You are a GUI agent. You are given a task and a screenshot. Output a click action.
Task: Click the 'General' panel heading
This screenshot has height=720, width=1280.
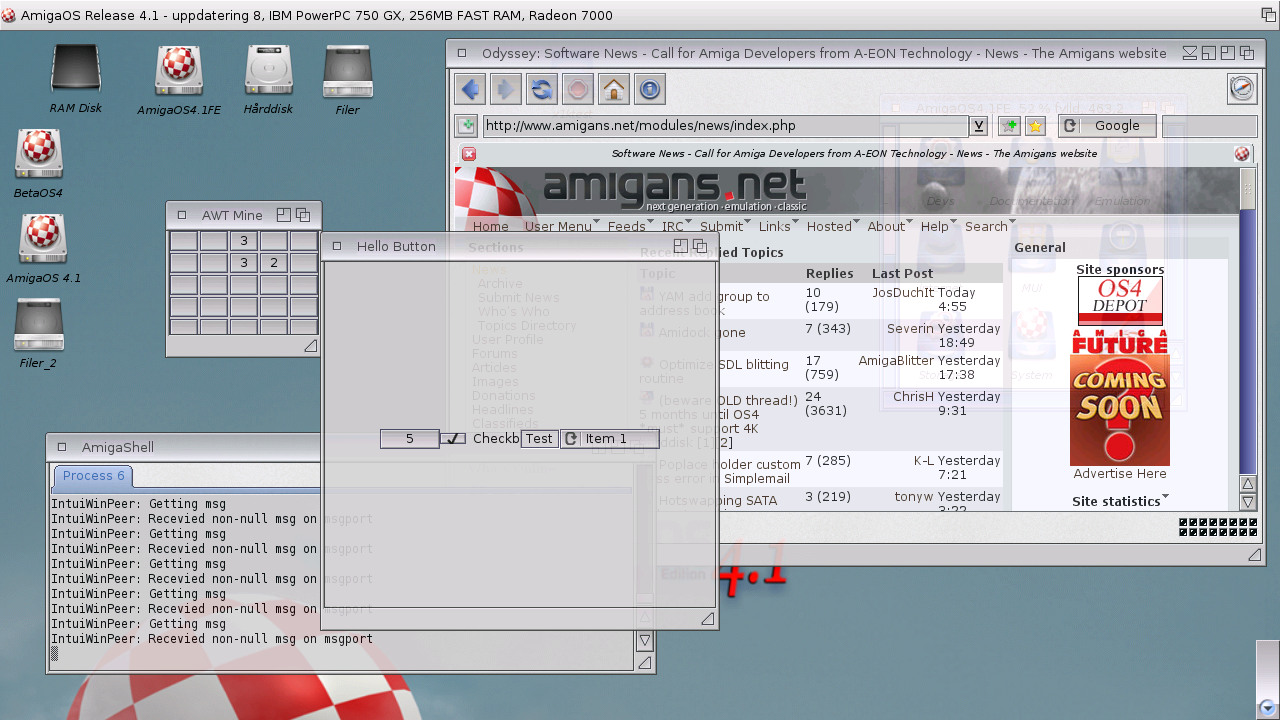pos(1040,248)
